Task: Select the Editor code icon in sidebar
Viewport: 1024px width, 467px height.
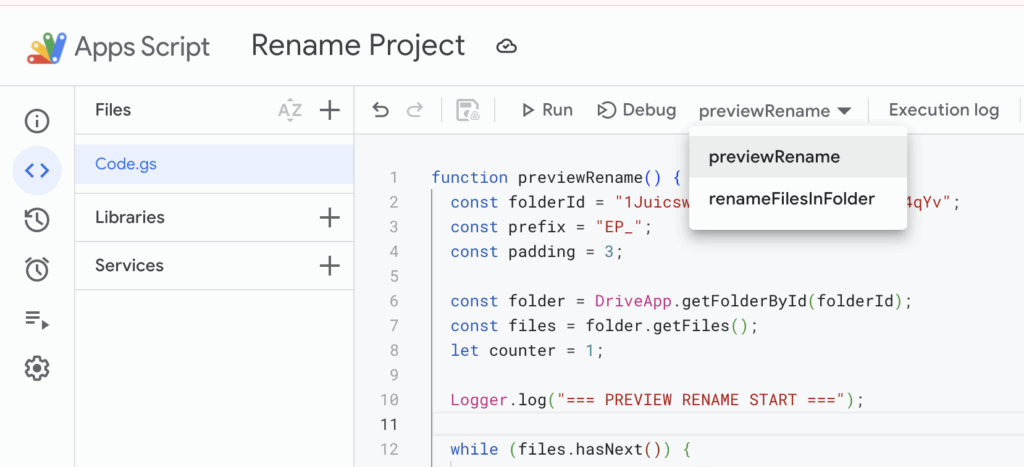Action: click(37, 170)
